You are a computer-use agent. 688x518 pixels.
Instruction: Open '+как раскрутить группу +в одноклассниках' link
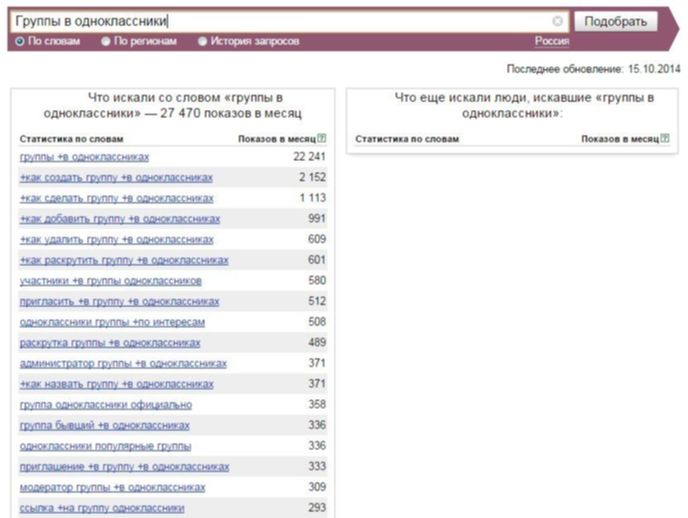click(124, 260)
